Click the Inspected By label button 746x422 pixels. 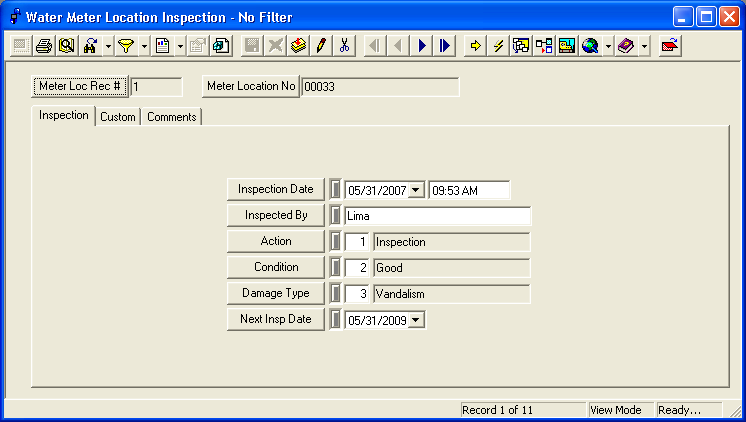(275, 215)
